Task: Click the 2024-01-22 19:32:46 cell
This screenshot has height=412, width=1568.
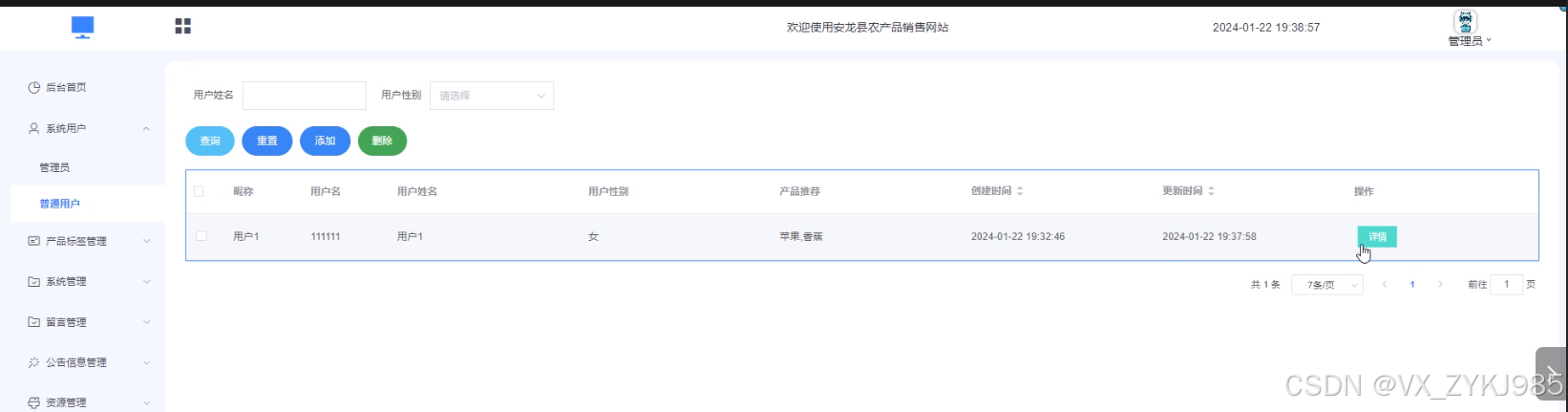Action: [x=1018, y=236]
